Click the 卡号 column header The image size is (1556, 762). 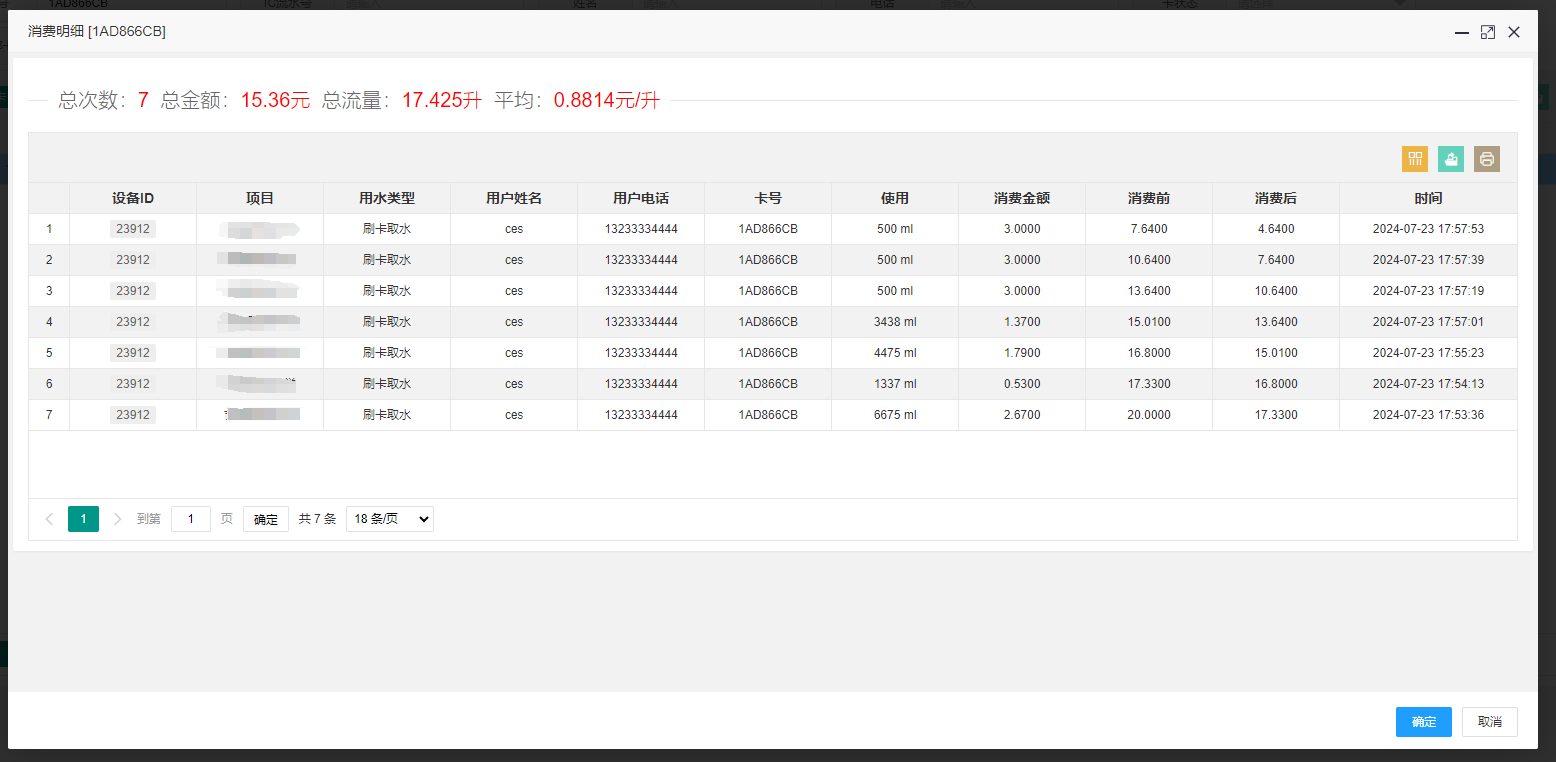click(x=768, y=198)
